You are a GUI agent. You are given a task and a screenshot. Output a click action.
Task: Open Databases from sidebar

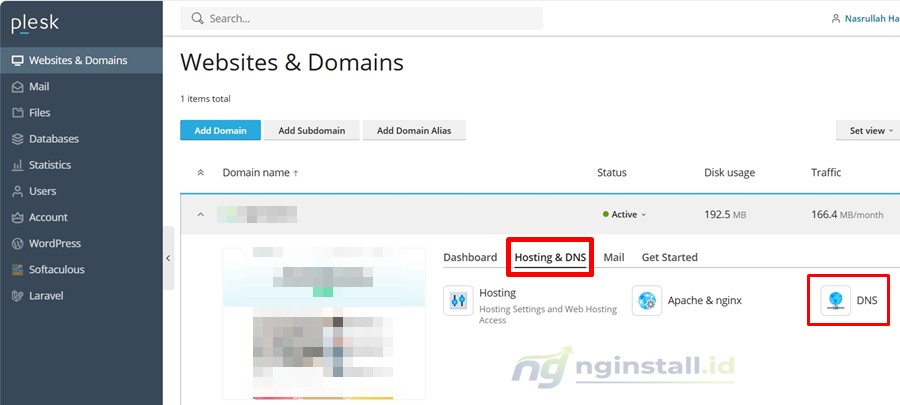[x=81, y=139]
